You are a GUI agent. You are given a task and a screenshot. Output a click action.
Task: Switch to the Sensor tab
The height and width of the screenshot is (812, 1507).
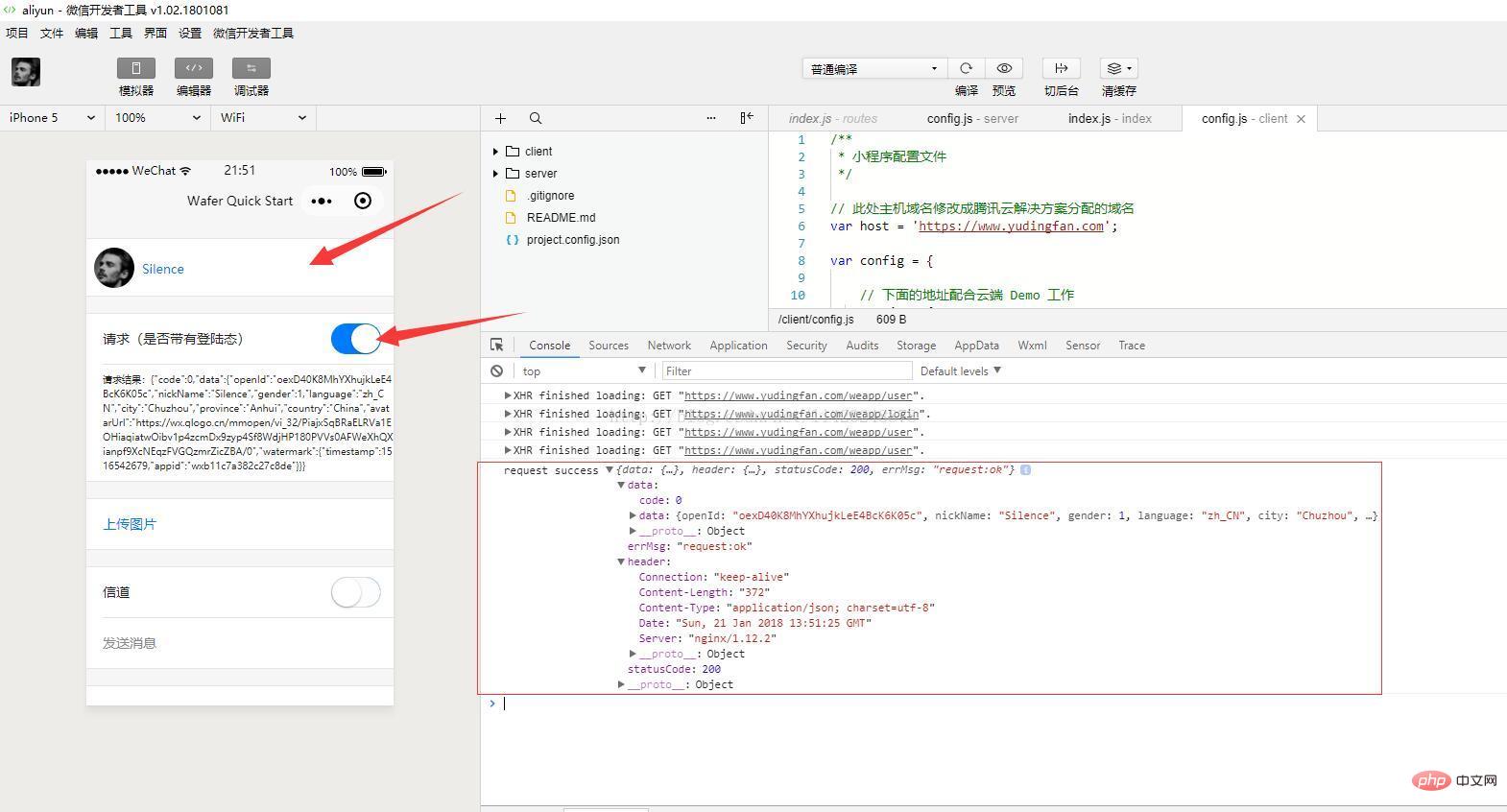(1083, 346)
